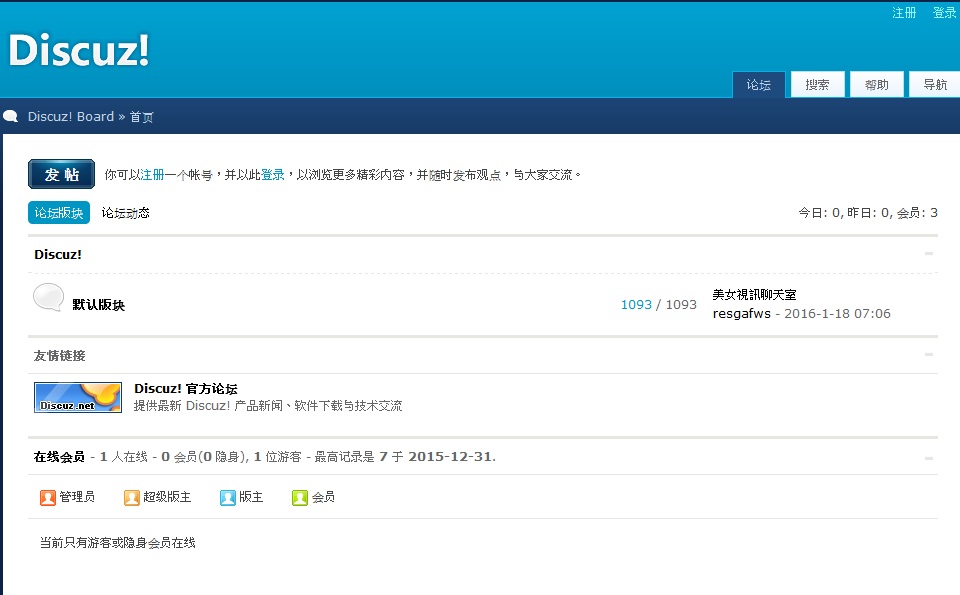Open the 美女視訊聊天室 latest post

(754, 294)
